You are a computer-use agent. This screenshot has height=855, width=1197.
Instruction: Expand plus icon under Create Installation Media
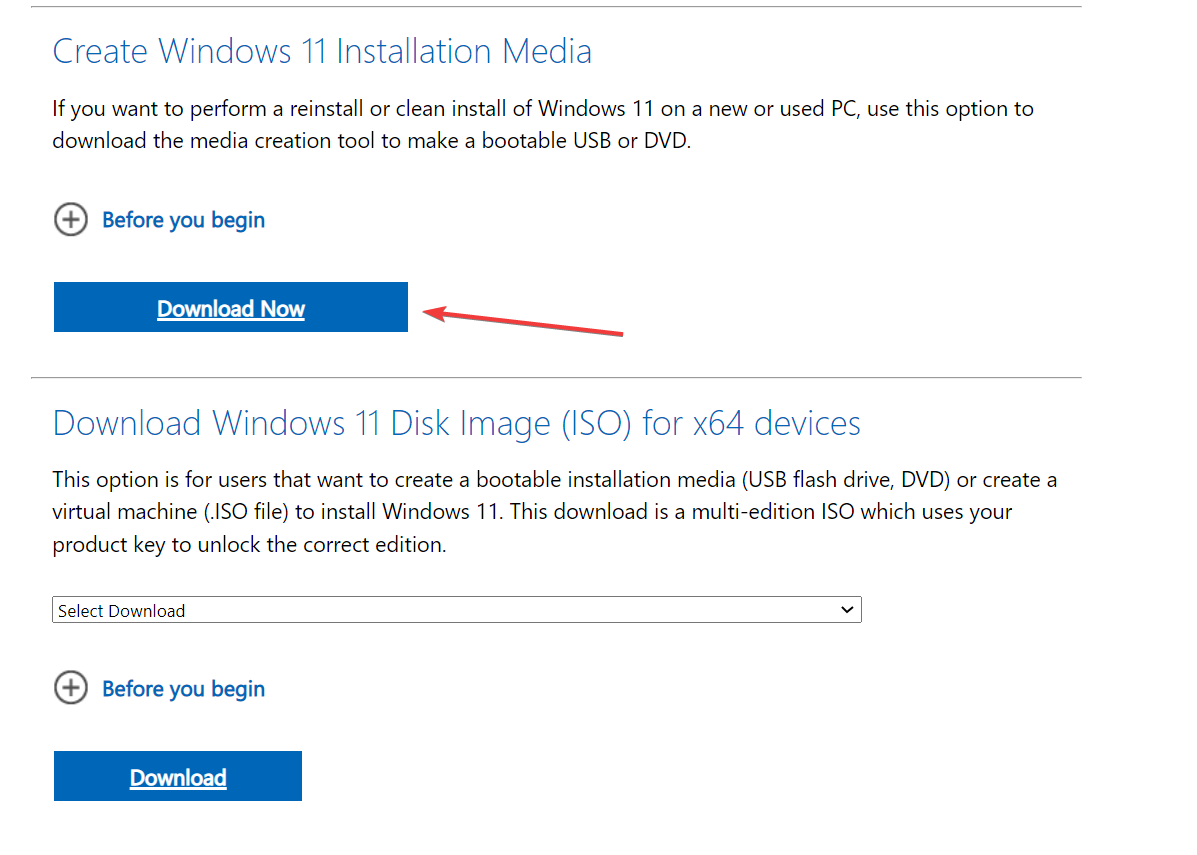click(x=70, y=220)
